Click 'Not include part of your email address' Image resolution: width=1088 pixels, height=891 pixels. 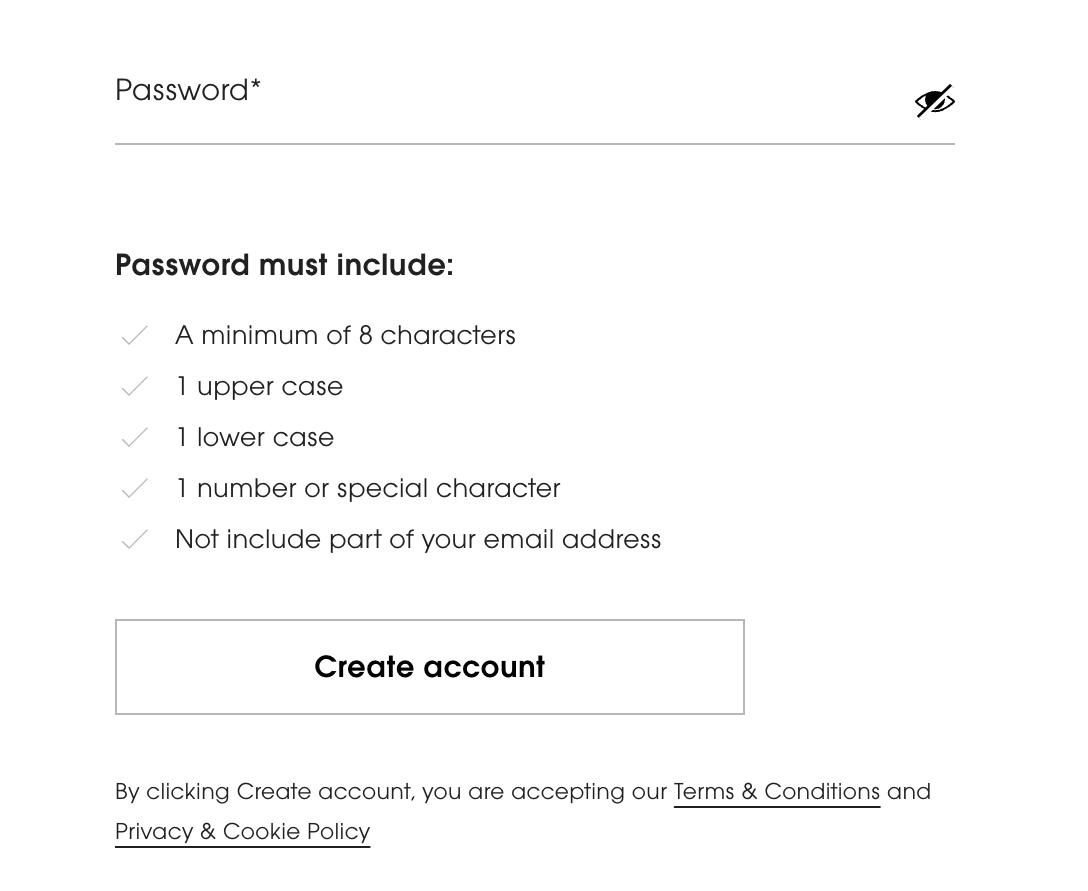(x=418, y=540)
